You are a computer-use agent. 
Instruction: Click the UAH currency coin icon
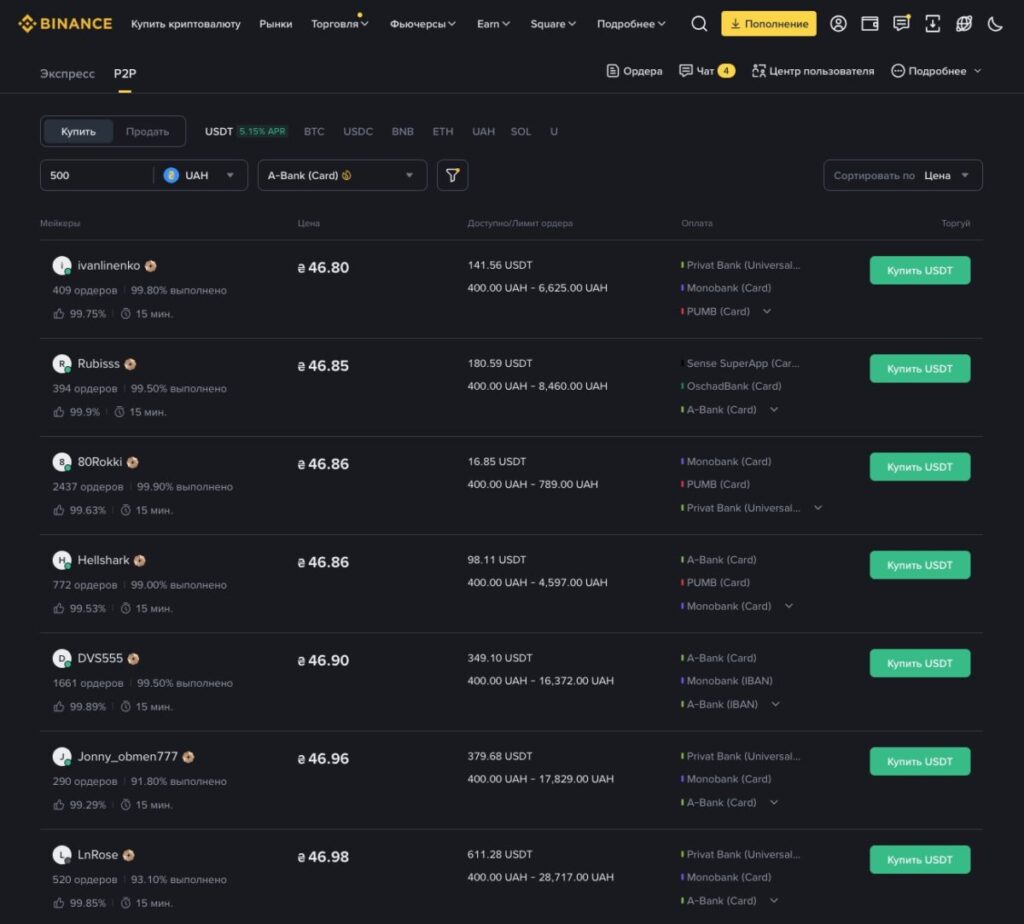point(171,175)
